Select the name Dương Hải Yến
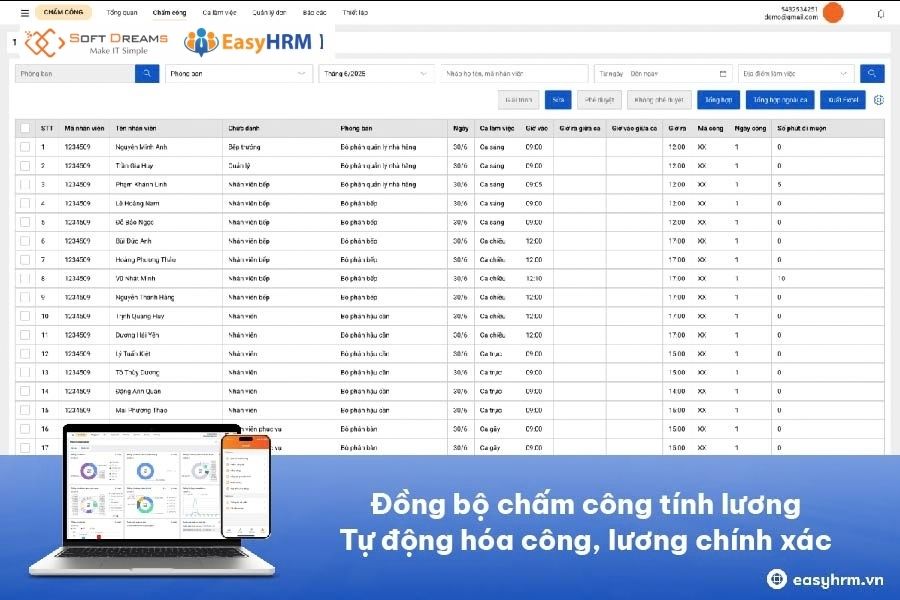 tap(137, 335)
